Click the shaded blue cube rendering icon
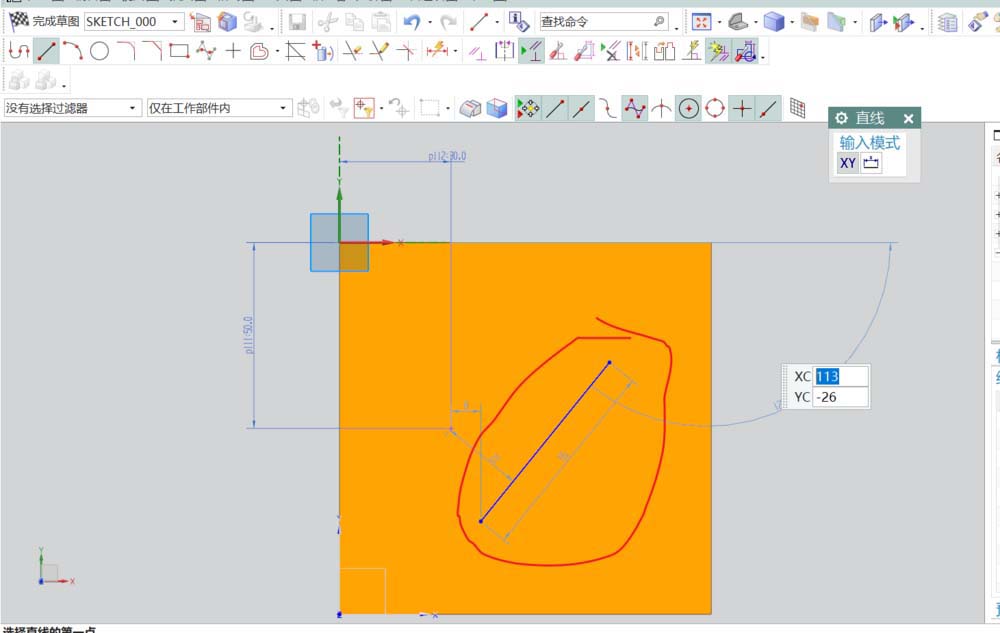This screenshot has height=633, width=1000. point(774,22)
